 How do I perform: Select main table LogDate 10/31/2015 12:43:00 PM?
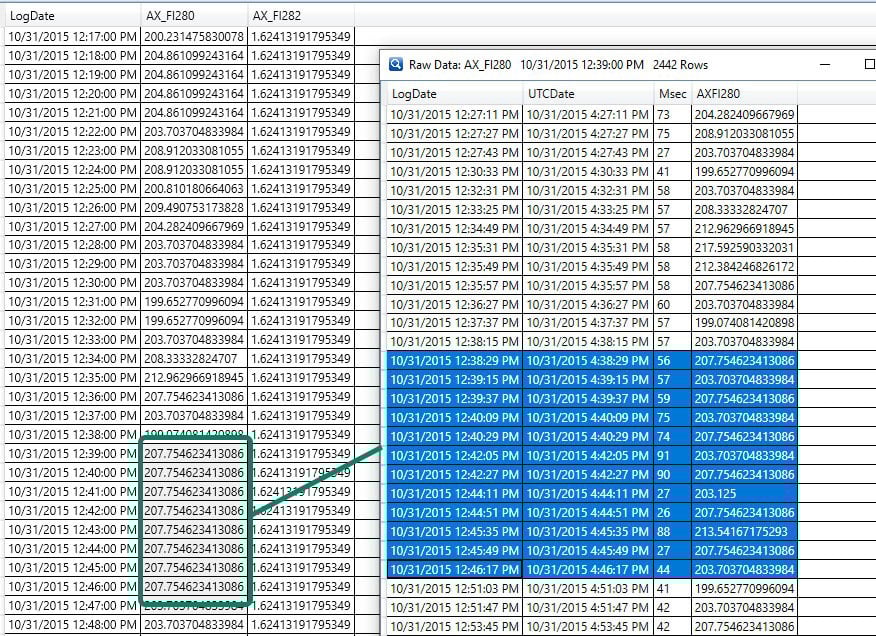coord(73,530)
